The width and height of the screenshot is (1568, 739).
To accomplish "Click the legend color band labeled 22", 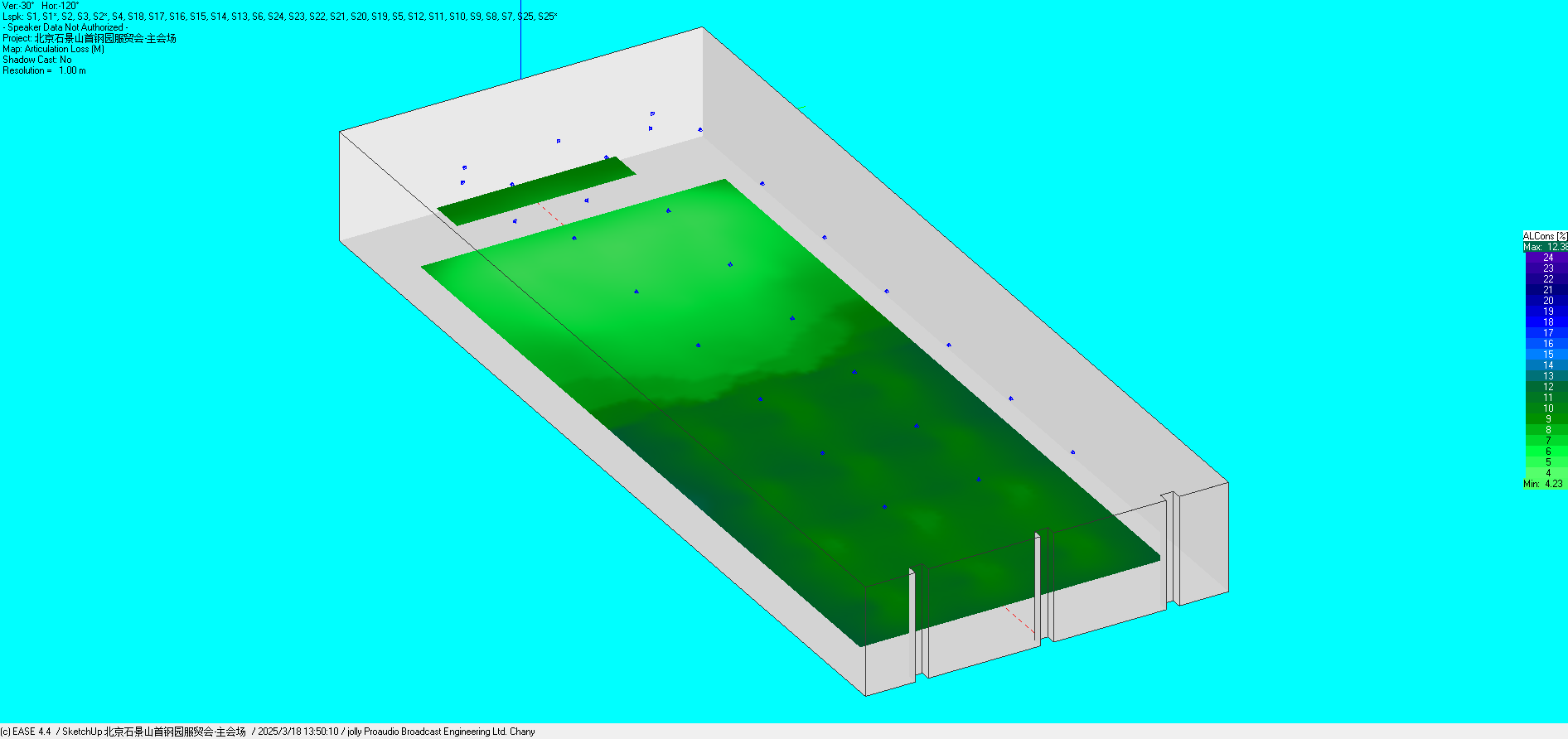I will click(1546, 279).
